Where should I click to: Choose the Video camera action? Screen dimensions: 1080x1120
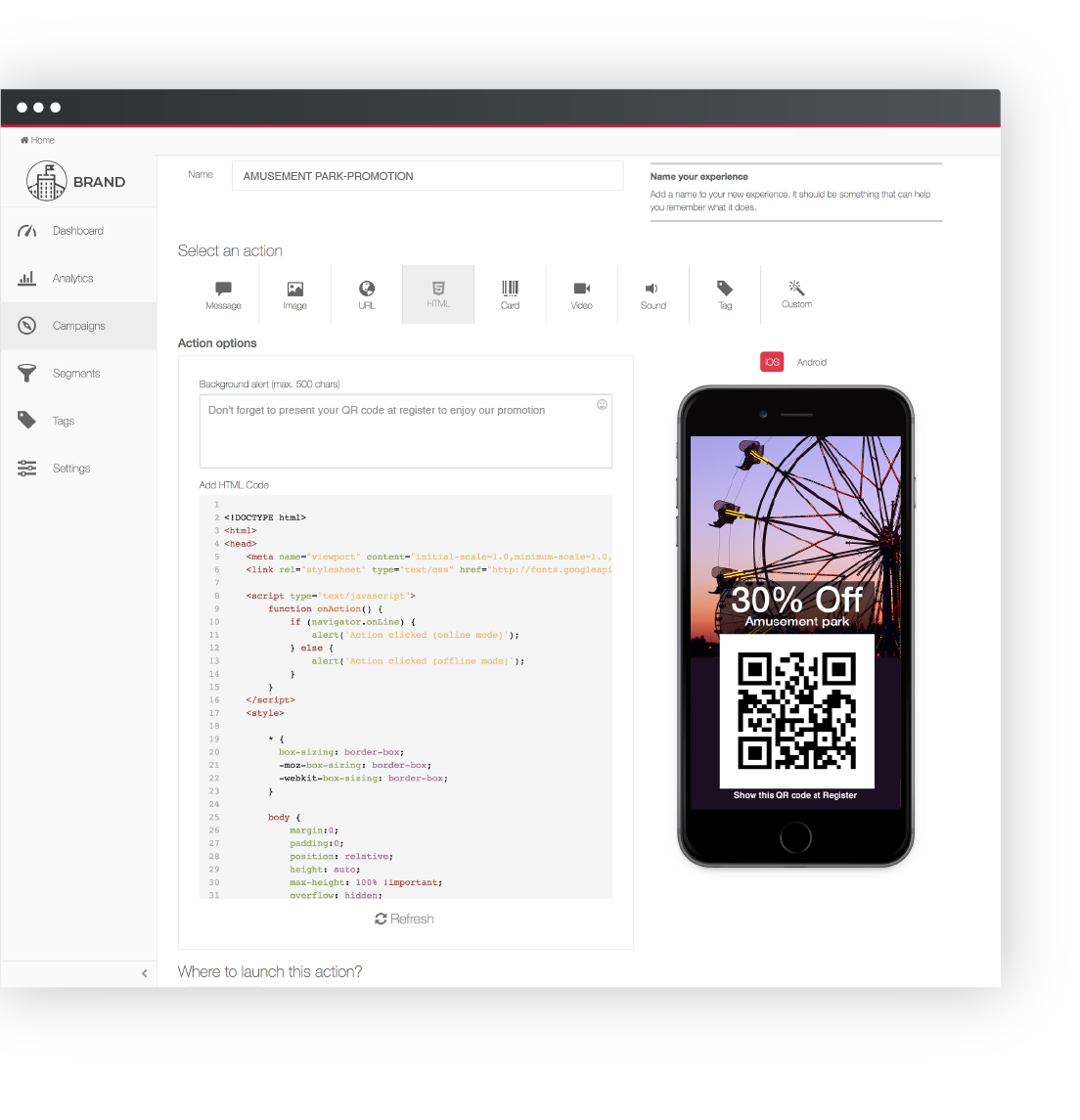click(x=581, y=295)
